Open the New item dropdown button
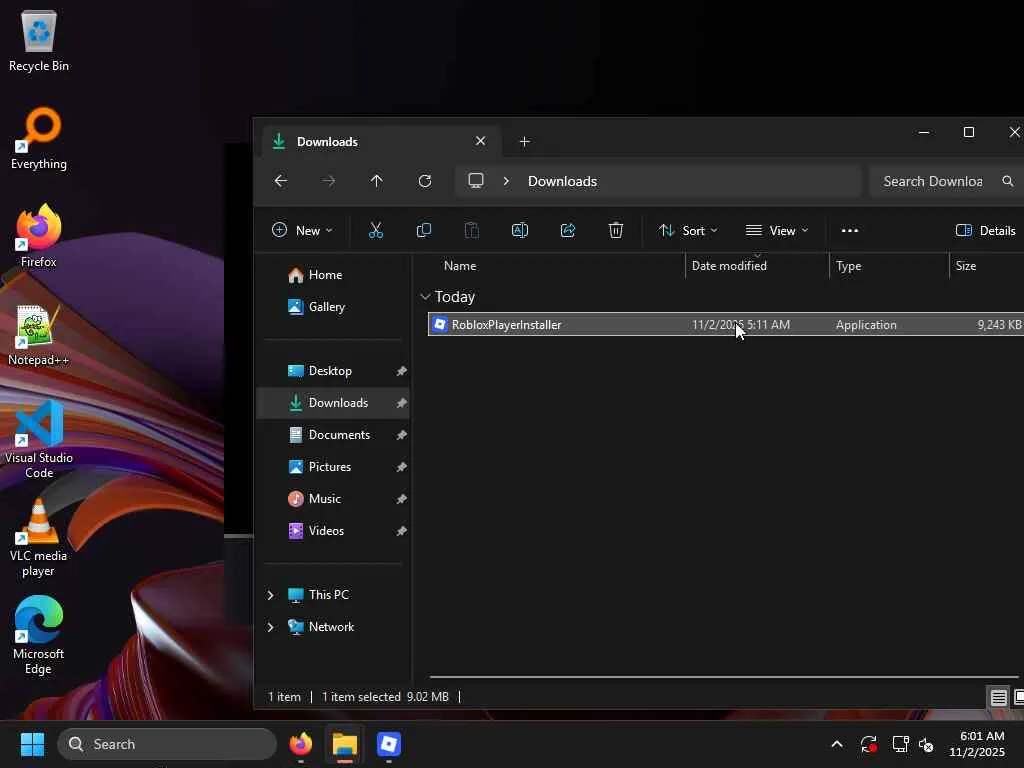 click(302, 231)
